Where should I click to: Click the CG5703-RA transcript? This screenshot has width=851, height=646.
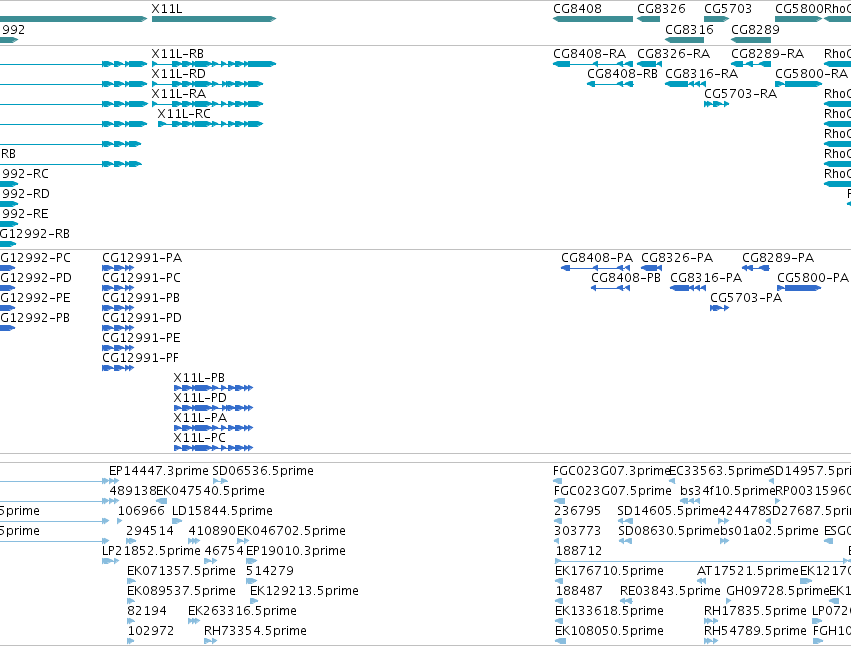(x=716, y=104)
